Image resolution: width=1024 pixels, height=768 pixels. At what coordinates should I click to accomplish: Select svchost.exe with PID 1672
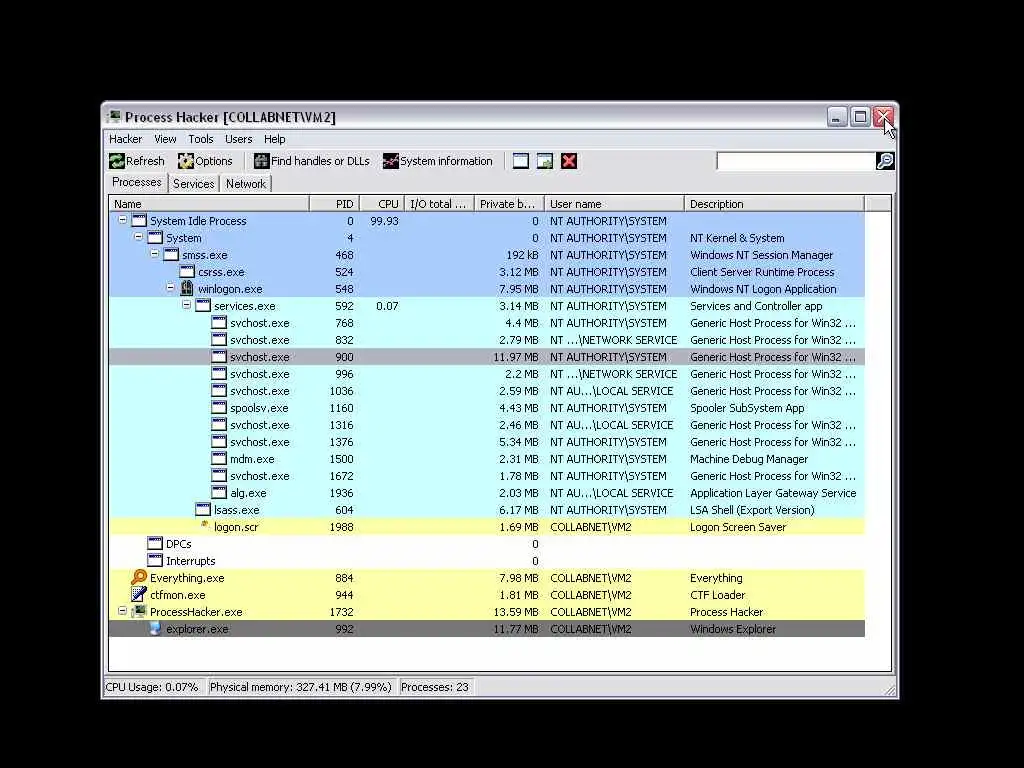pyautogui.click(x=487, y=475)
